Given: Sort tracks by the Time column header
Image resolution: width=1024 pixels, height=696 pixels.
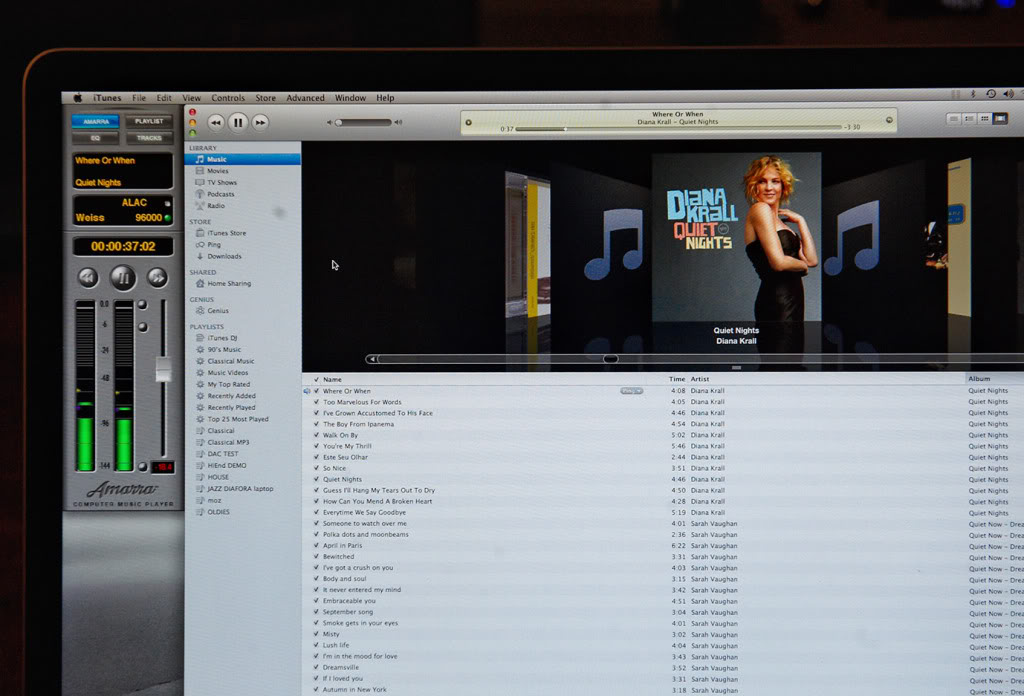Looking at the screenshot, I should [x=677, y=379].
